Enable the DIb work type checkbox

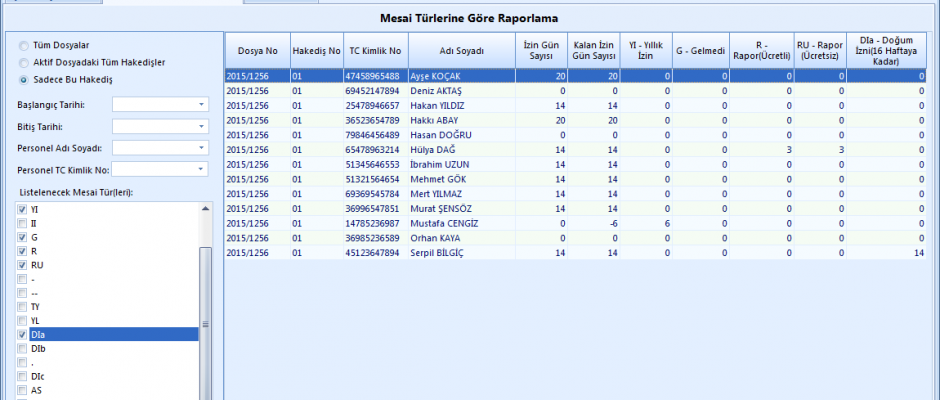(22, 348)
